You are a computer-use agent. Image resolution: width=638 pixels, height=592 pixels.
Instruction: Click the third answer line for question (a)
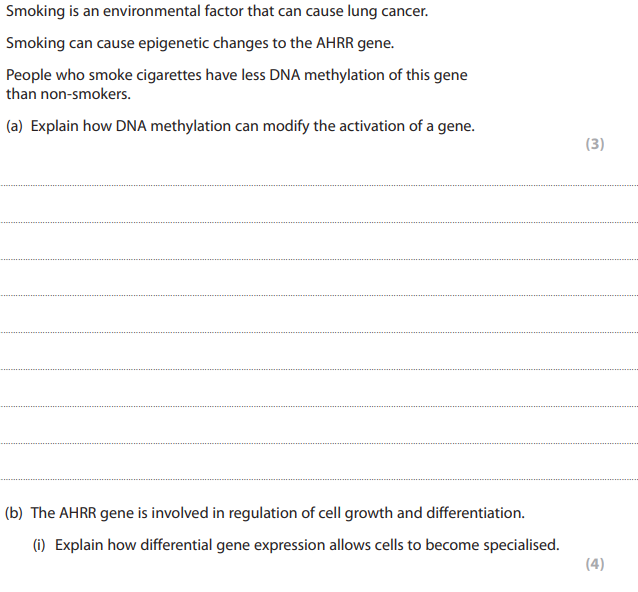tap(319, 259)
